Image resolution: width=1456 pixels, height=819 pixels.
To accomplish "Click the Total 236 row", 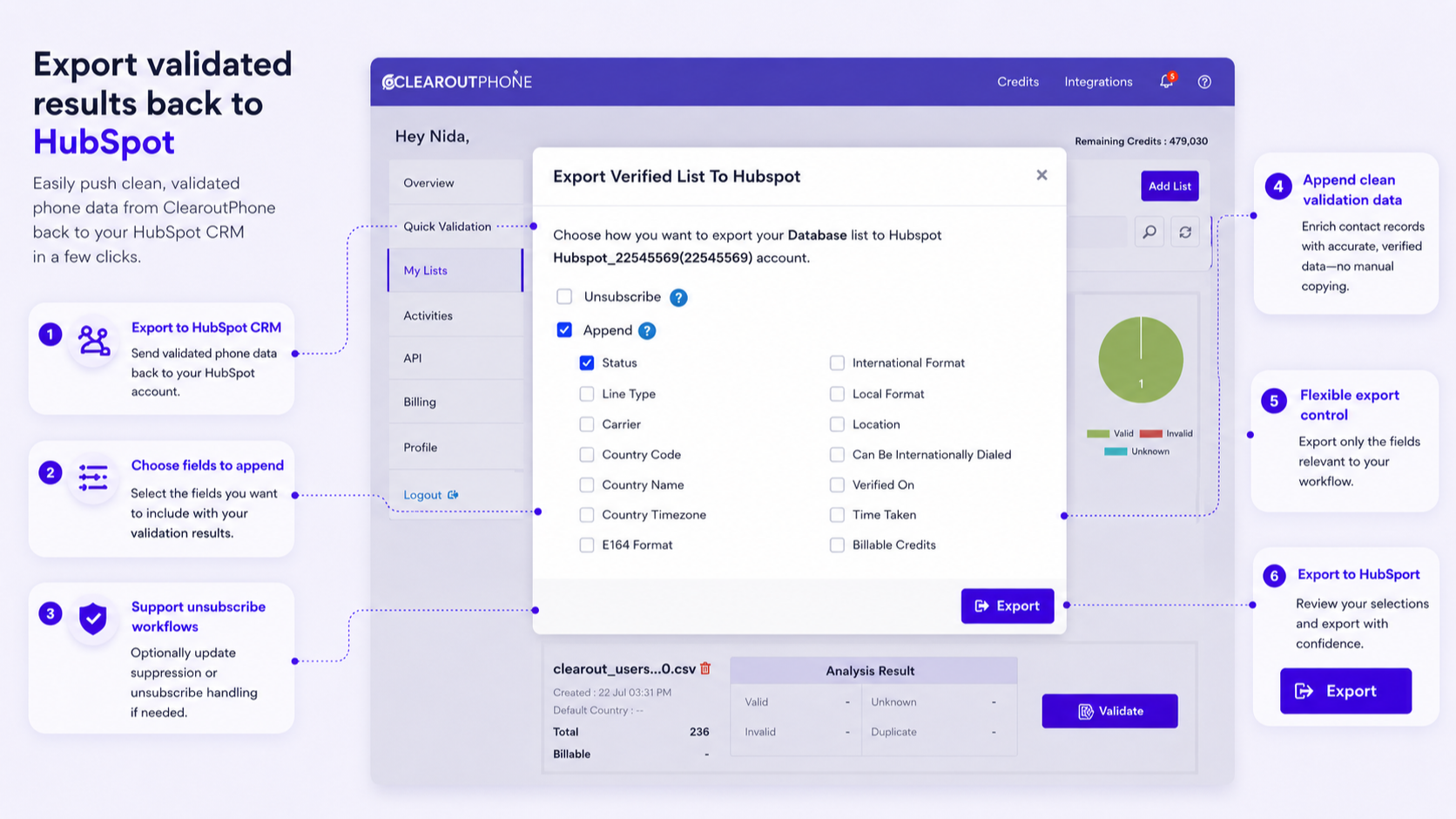I will point(630,732).
